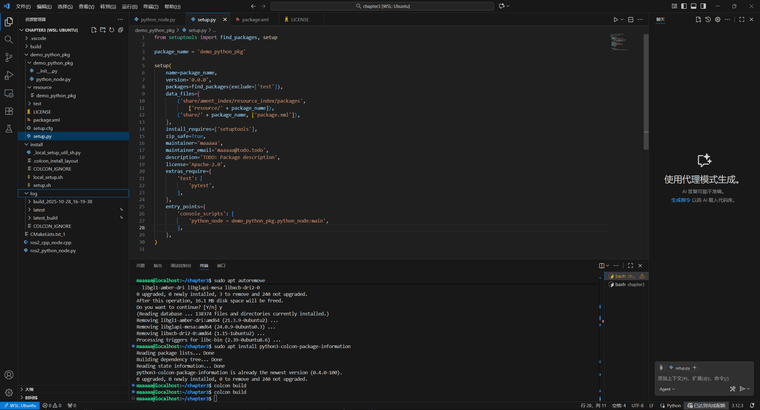Show chat history in the chat panel
Screen dimensions: 760x410
tap(708, 19)
